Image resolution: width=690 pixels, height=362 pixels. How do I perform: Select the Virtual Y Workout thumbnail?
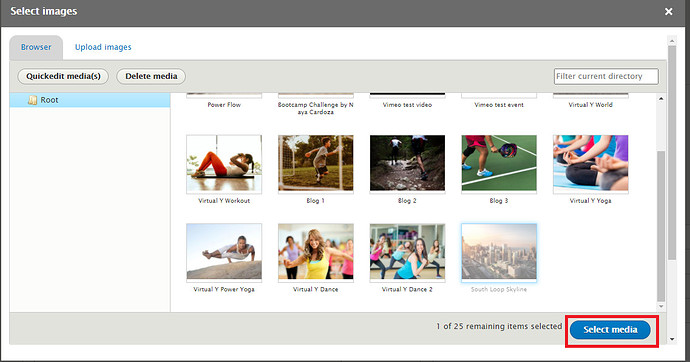(x=224, y=164)
